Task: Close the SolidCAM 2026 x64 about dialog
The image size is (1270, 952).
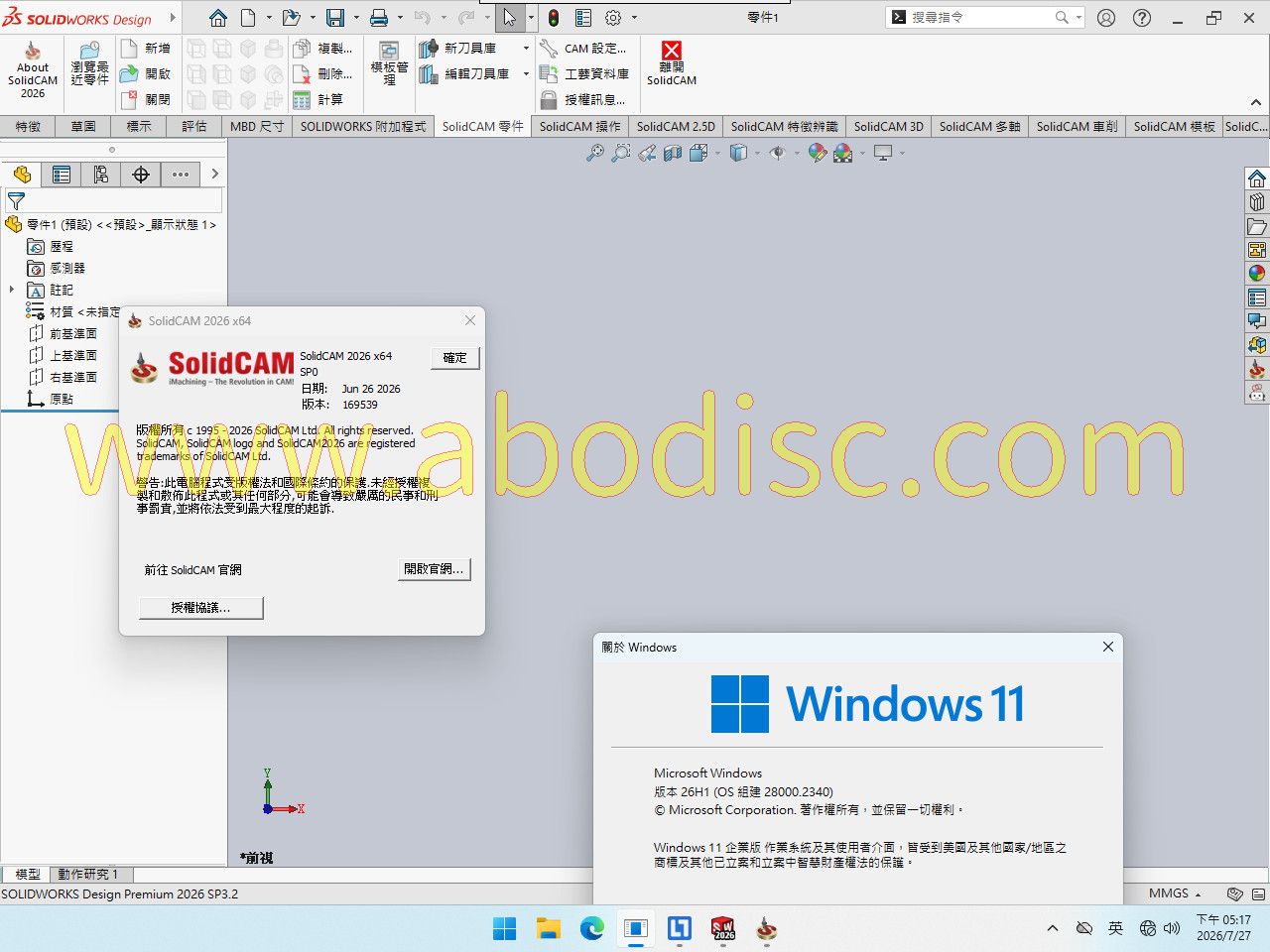Action: [x=470, y=320]
